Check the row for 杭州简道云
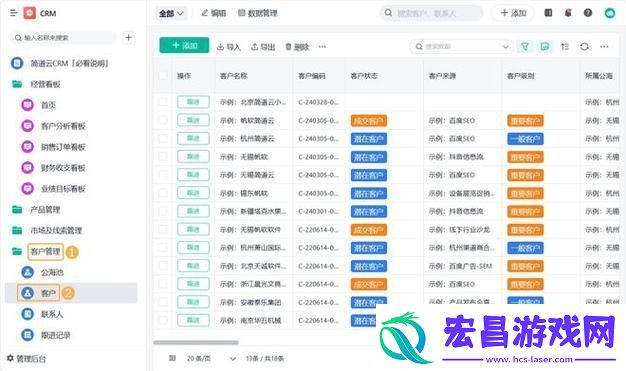This screenshot has width=626, height=371. coord(163,138)
